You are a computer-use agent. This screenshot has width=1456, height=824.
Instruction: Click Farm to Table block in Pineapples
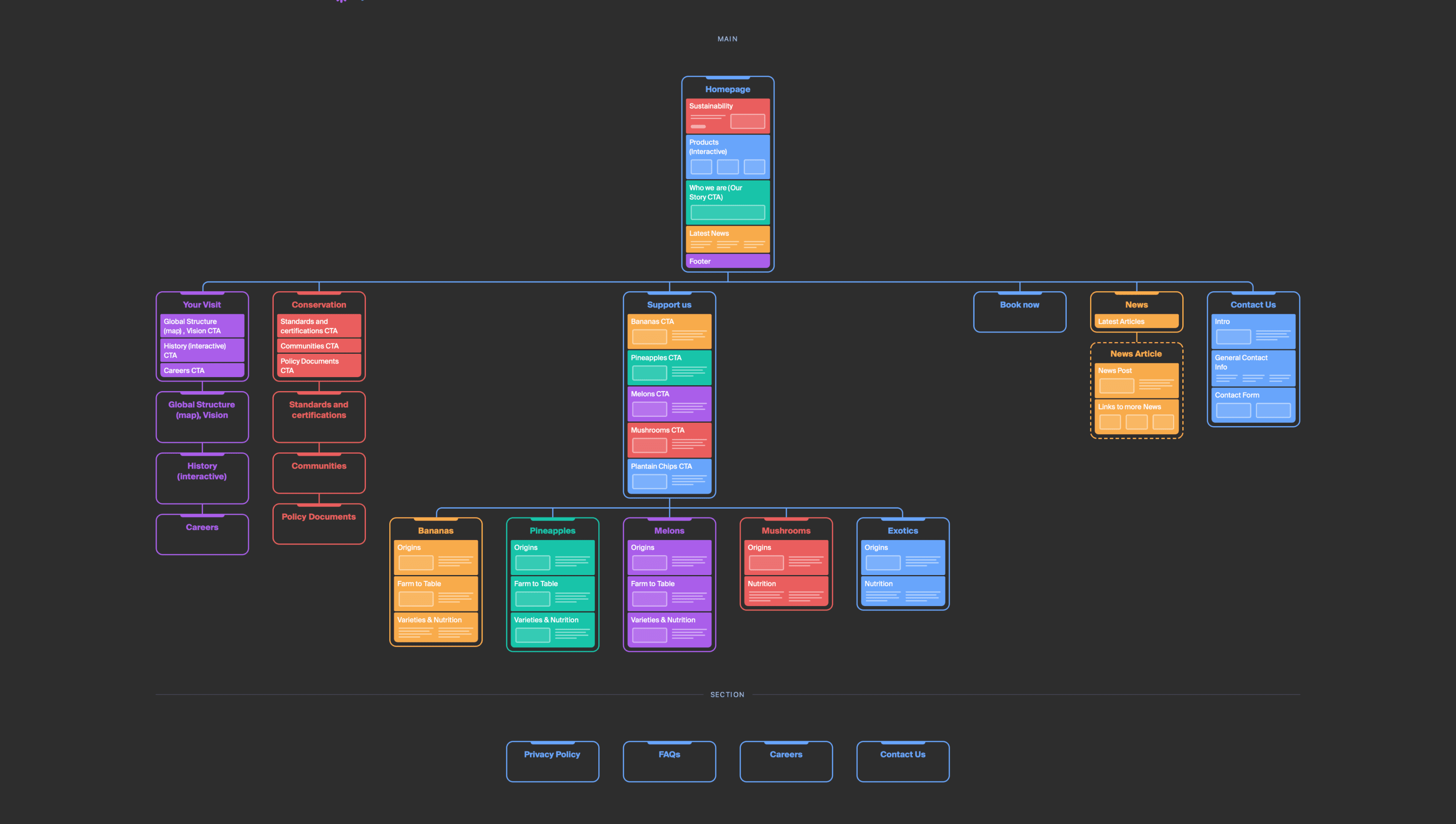tap(552, 593)
